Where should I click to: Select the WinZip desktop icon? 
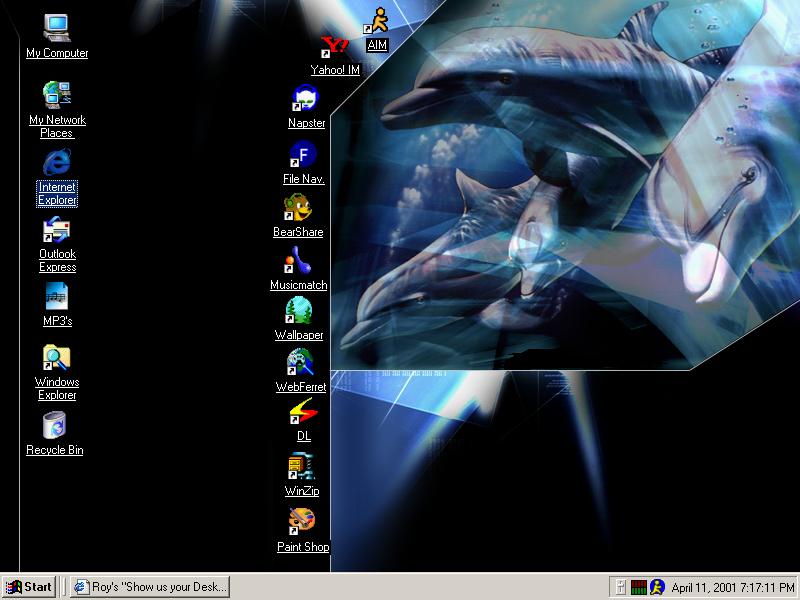301,466
